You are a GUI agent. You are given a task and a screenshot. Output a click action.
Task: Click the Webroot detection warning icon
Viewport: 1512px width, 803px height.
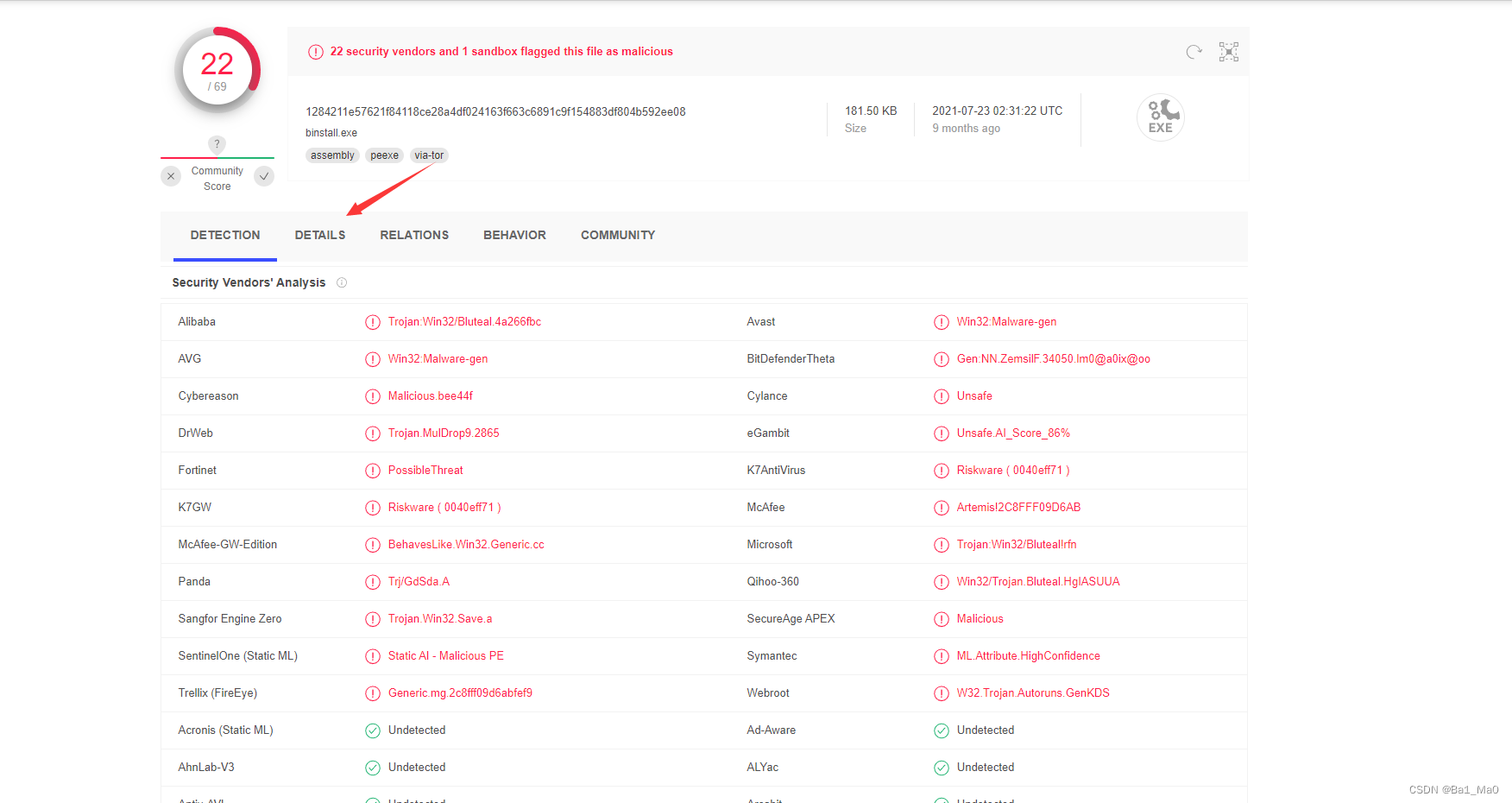[x=942, y=693]
